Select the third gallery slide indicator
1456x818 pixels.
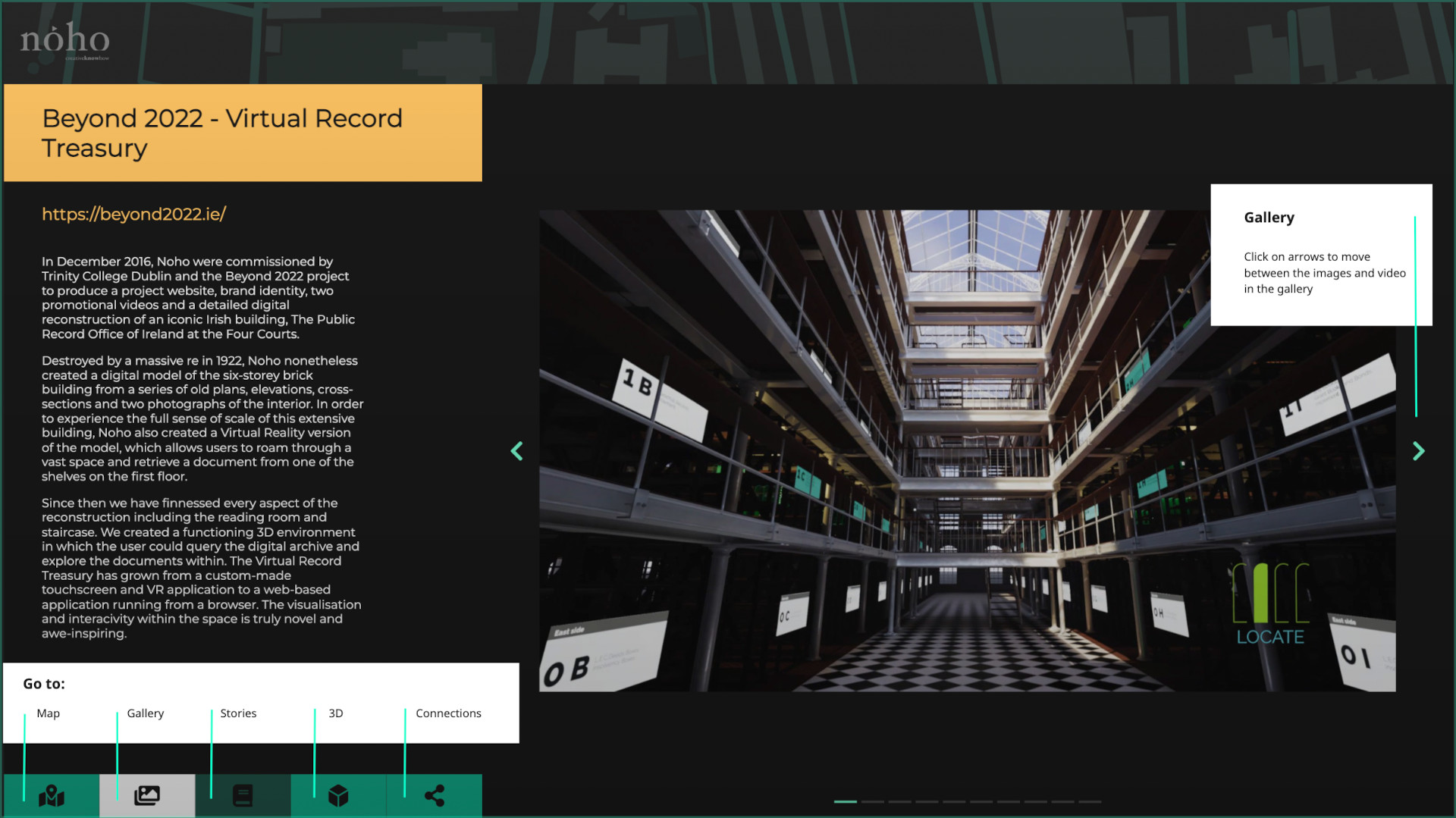pos(899,801)
